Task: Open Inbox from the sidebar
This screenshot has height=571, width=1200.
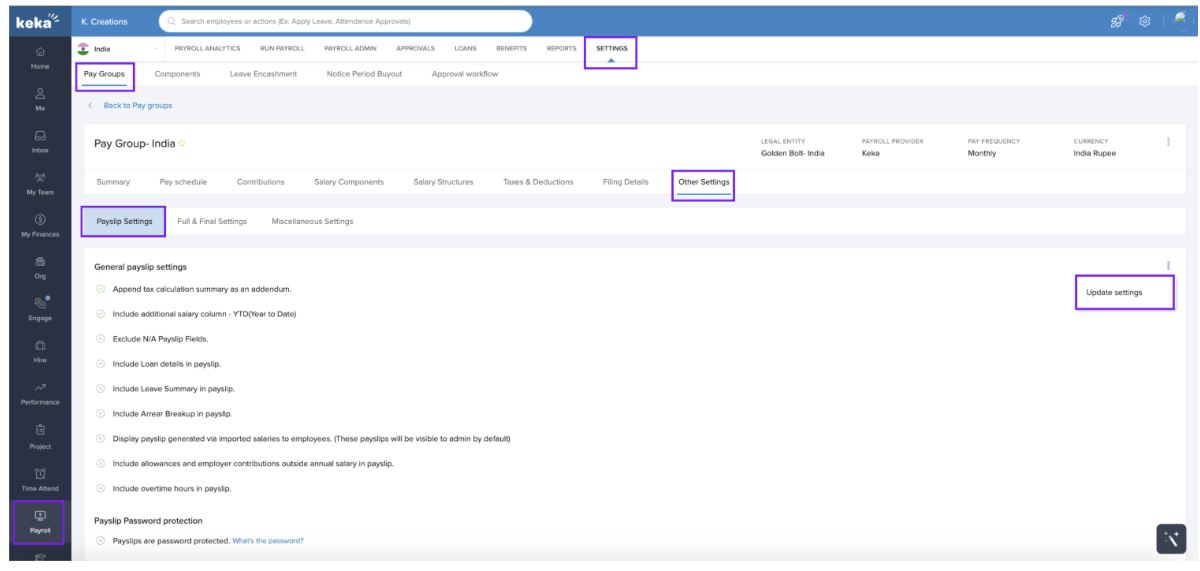Action: tap(40, 141)
